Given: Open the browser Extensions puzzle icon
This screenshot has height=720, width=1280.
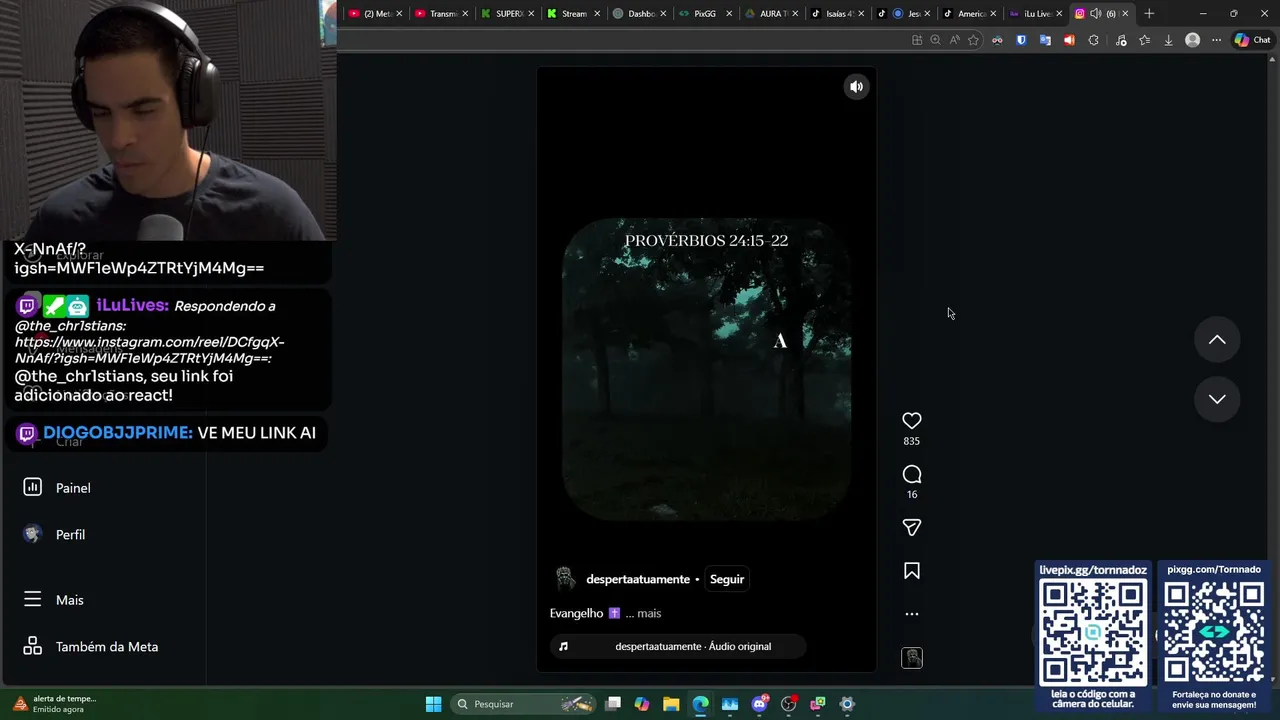Looking at the screenshot, I should 1093,40.
